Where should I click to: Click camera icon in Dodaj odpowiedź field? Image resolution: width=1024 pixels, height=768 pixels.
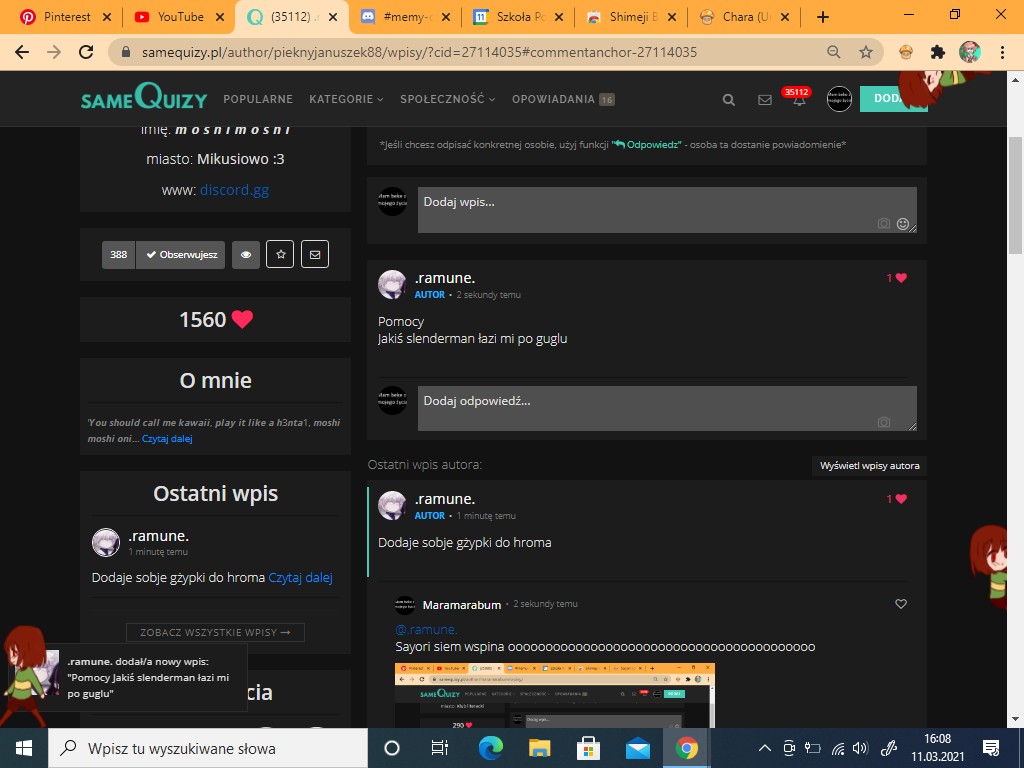(883, 422)
